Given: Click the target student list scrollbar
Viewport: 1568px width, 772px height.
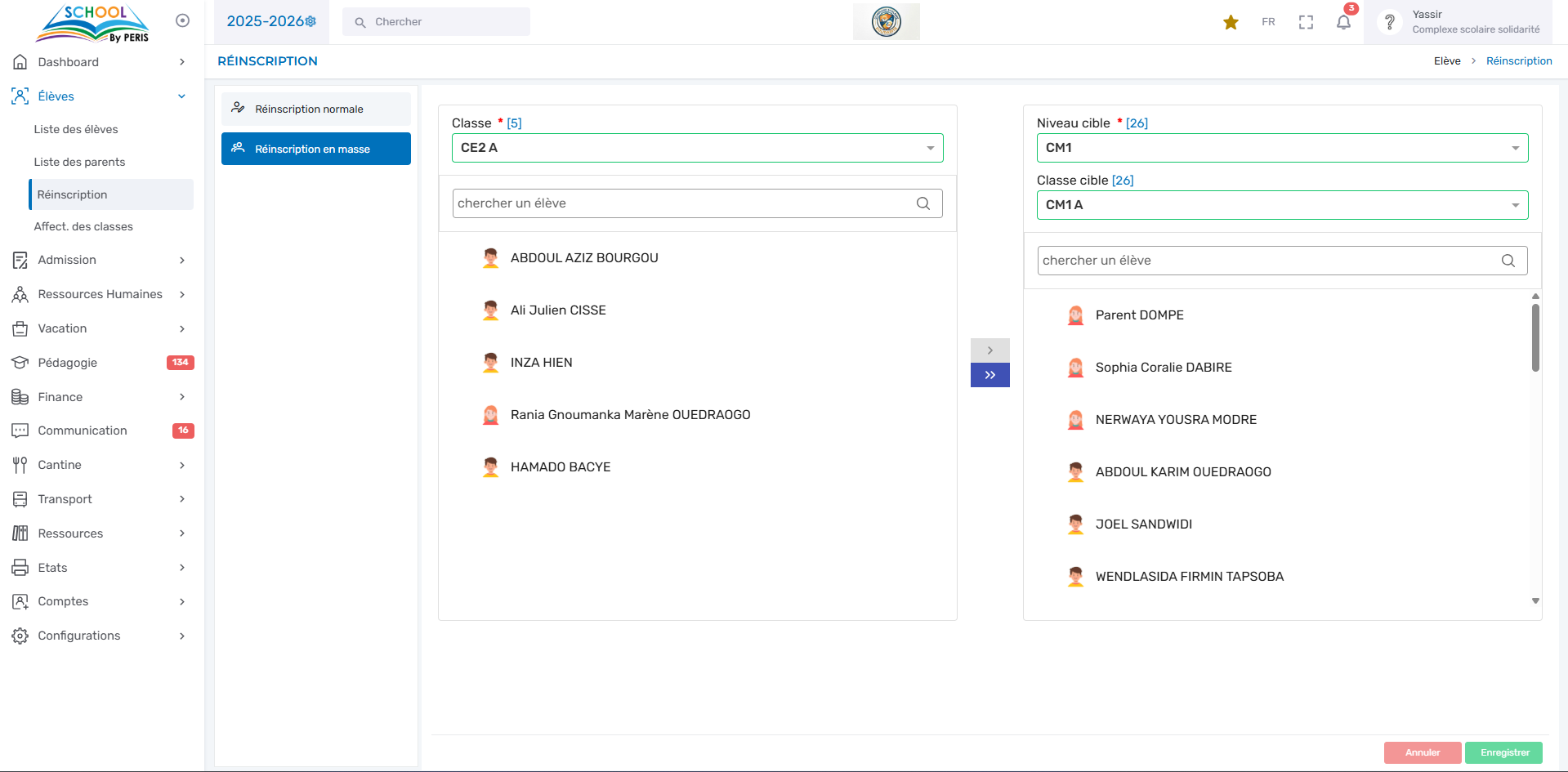Looking at the screenshot, I should (x=1535, y=338).
